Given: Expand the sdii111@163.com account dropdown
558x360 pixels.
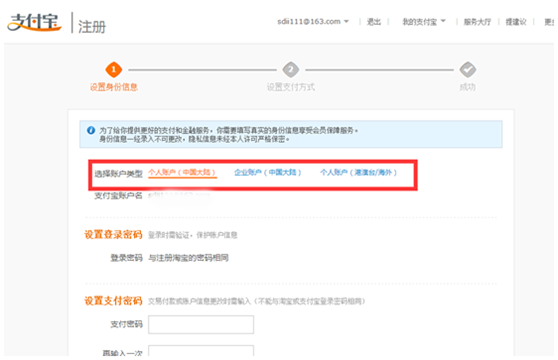Looking at the screenshot, I should (313, 22).
